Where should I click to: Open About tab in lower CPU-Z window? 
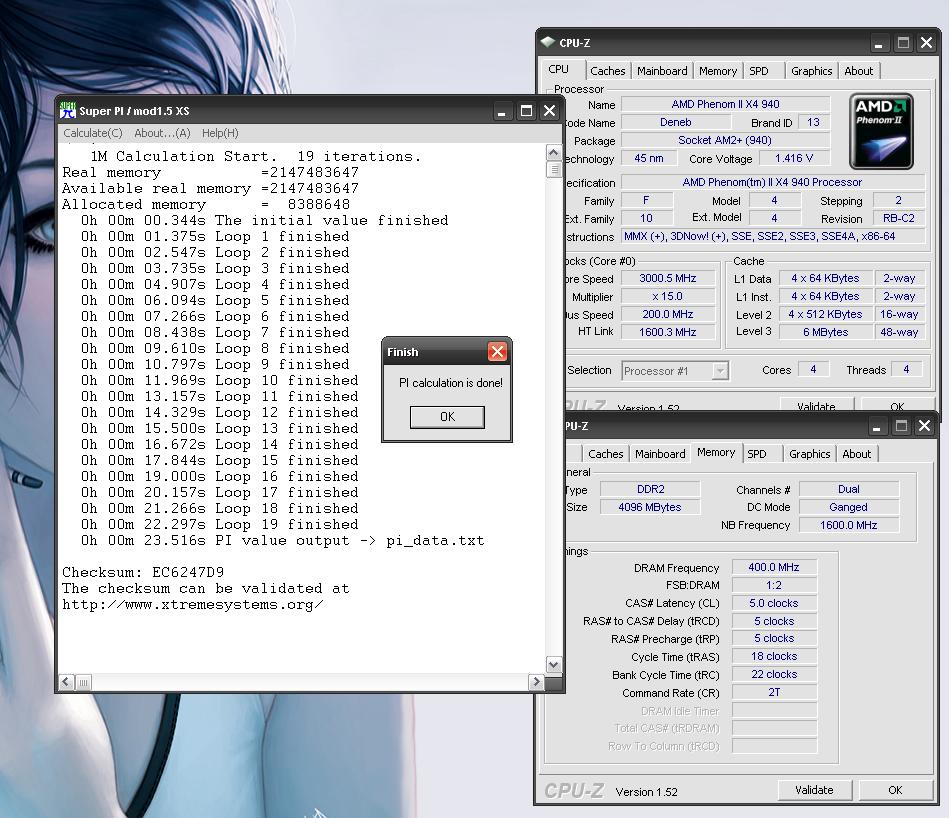(x=856, y=454)
